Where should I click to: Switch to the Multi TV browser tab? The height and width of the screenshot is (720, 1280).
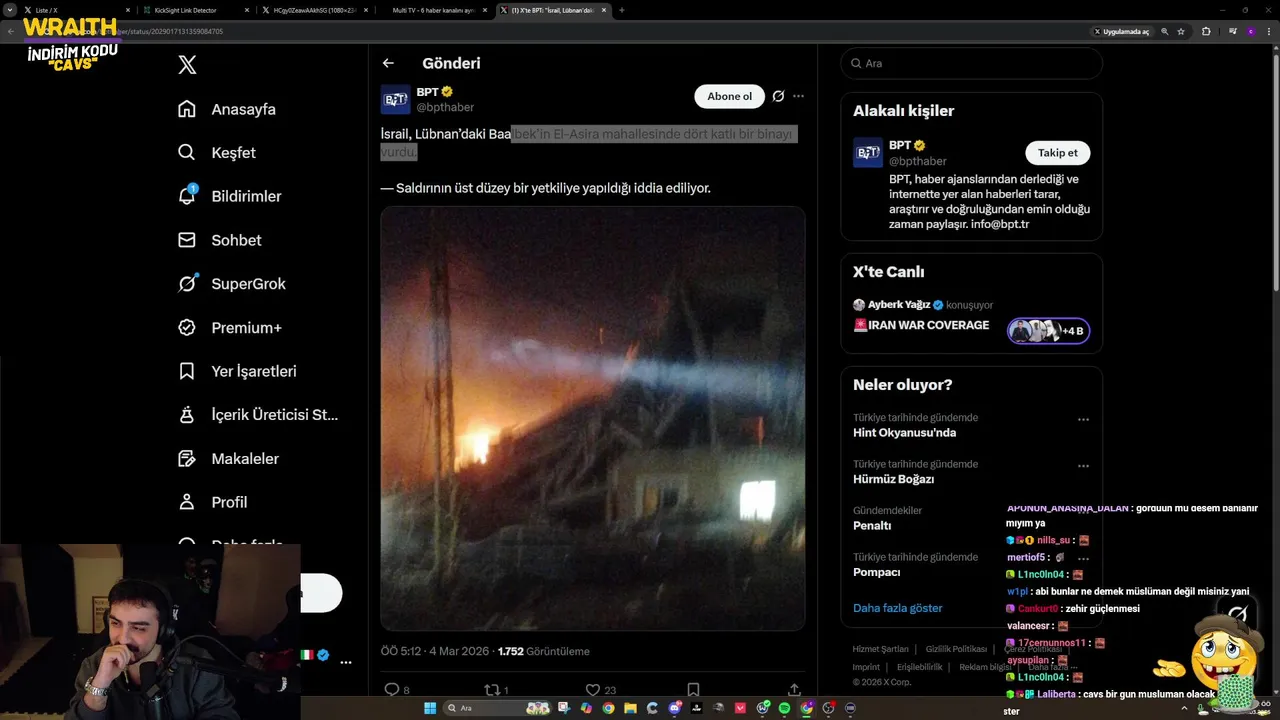click(432, 10)
